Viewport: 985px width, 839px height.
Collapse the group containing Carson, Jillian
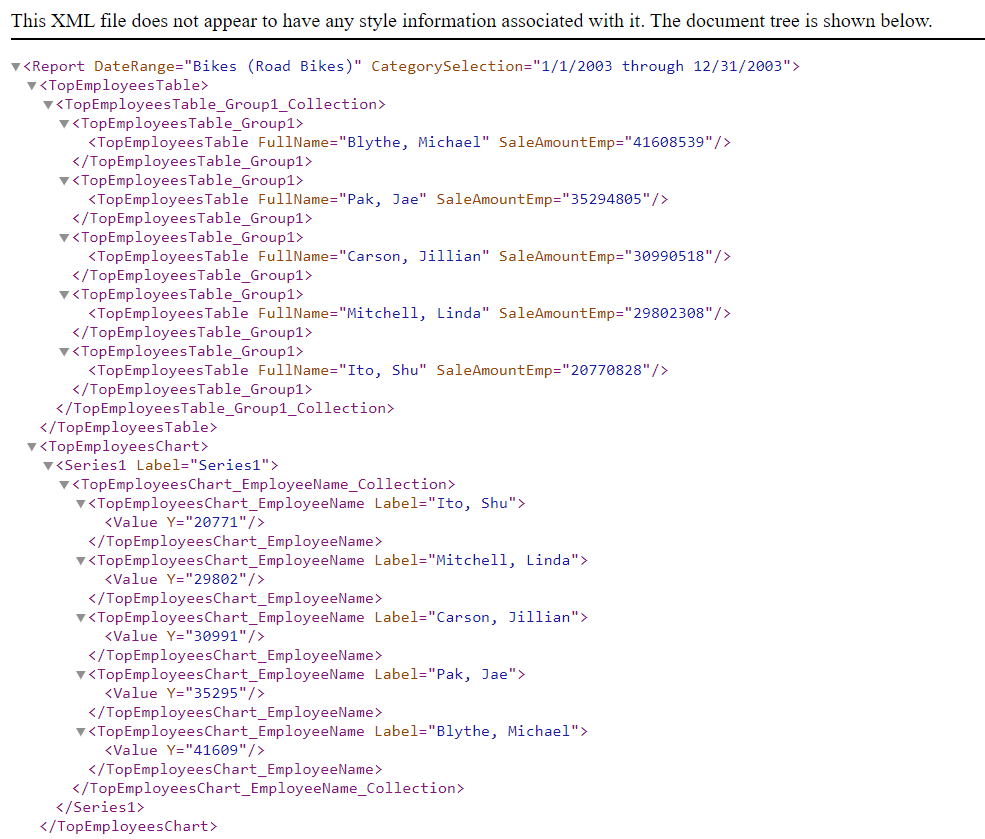[x=63, y=237]
